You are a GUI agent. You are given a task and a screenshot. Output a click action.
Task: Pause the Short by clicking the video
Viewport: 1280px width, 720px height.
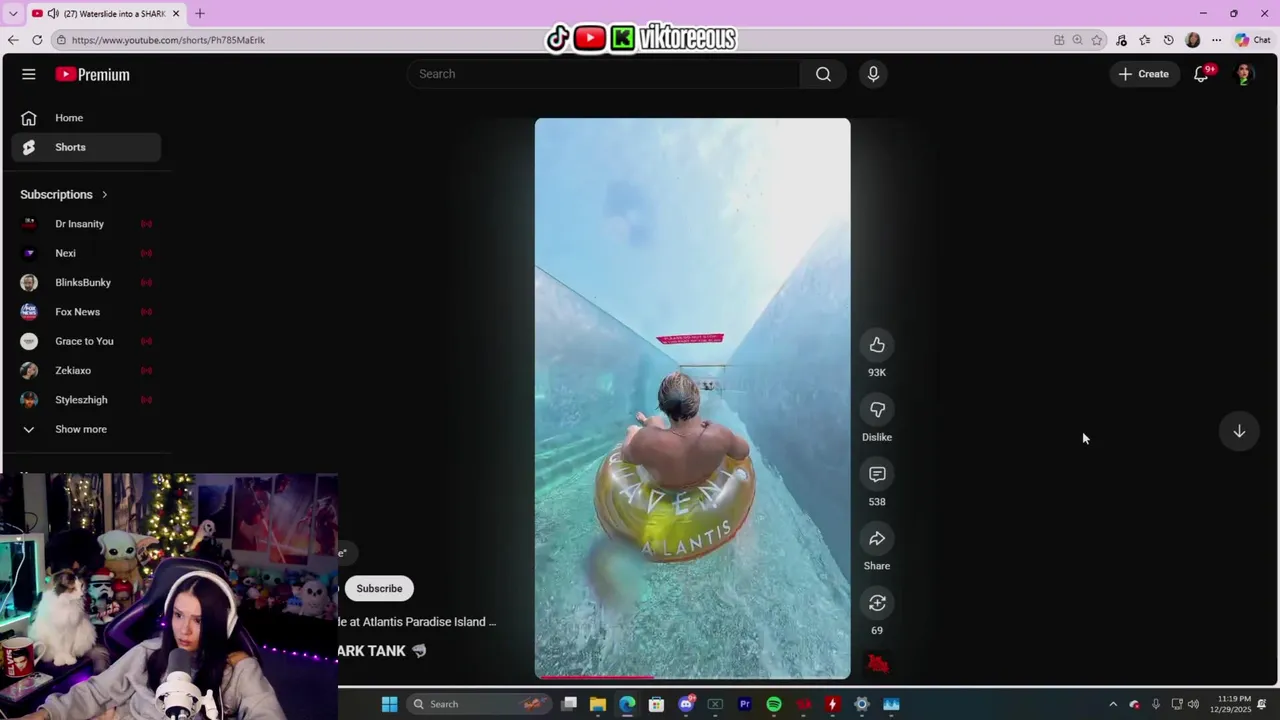[x=692, y=399]
